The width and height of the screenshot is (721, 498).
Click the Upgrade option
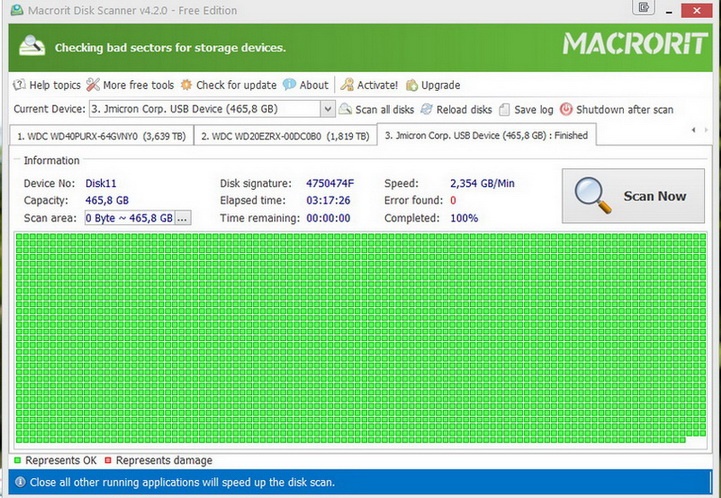[433, 85]
